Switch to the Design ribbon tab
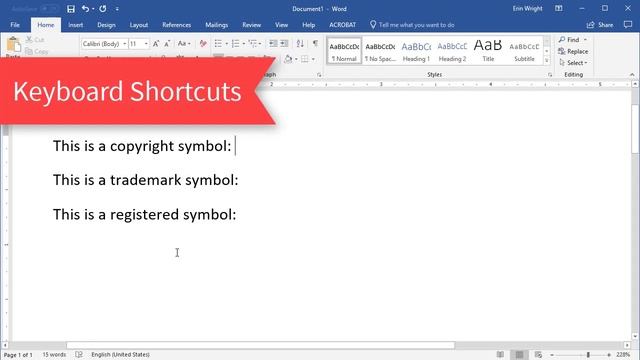 (x=106, y=25)
